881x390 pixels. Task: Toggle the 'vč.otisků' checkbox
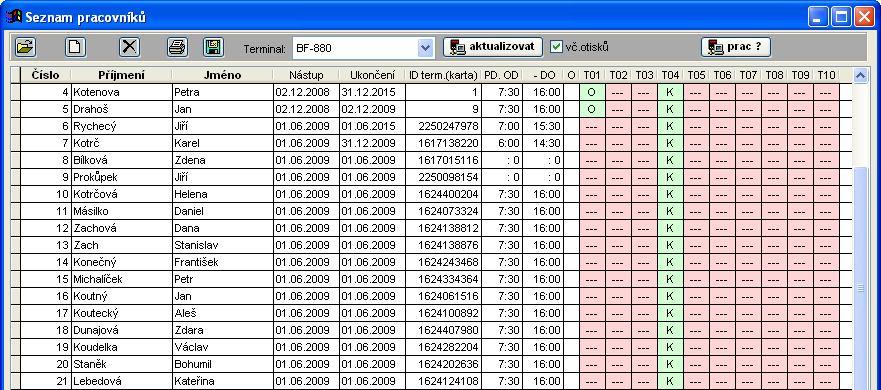(x=556, y=47)
